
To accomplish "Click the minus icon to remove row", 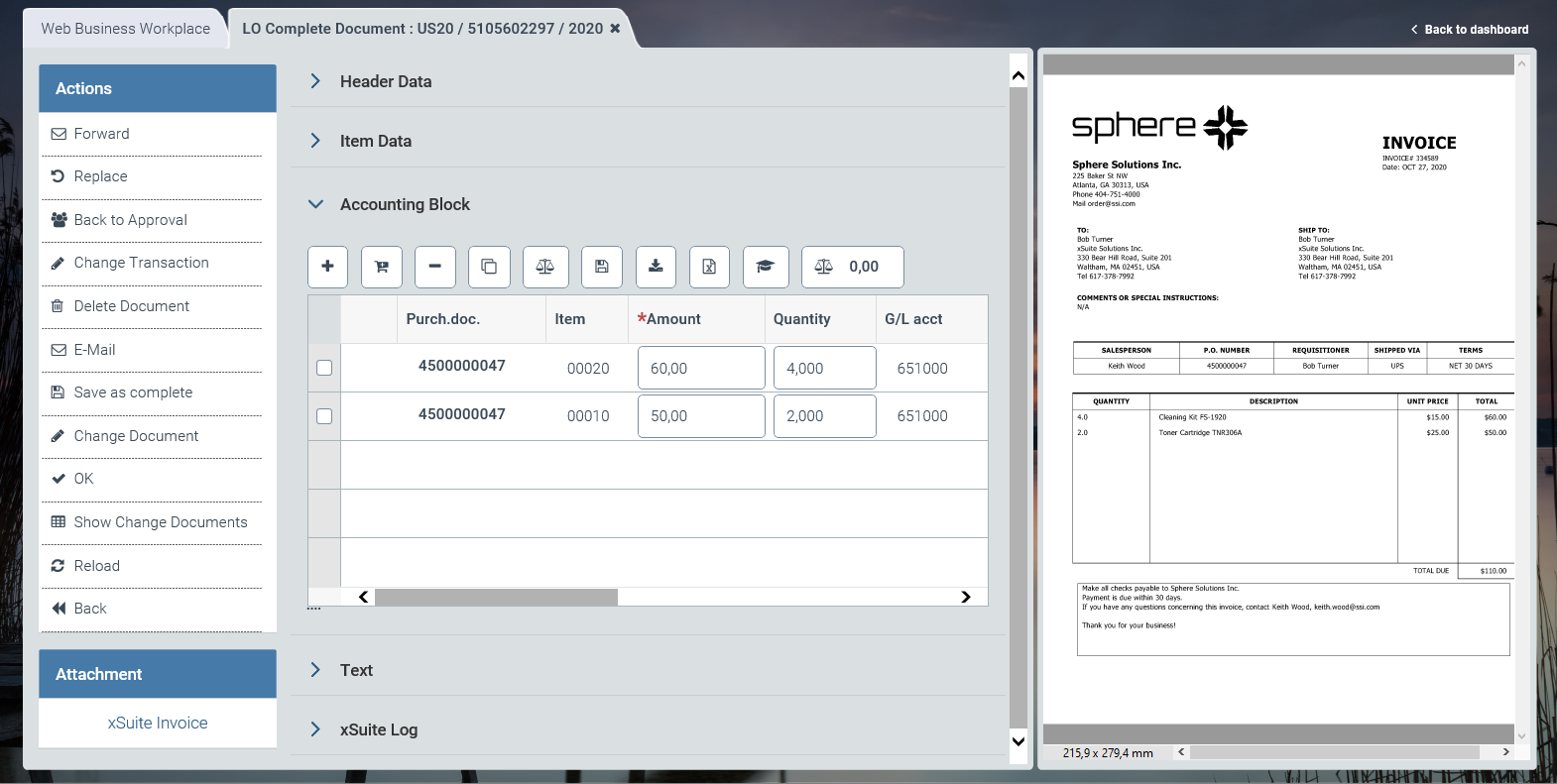I will click(x=434, y=267).
